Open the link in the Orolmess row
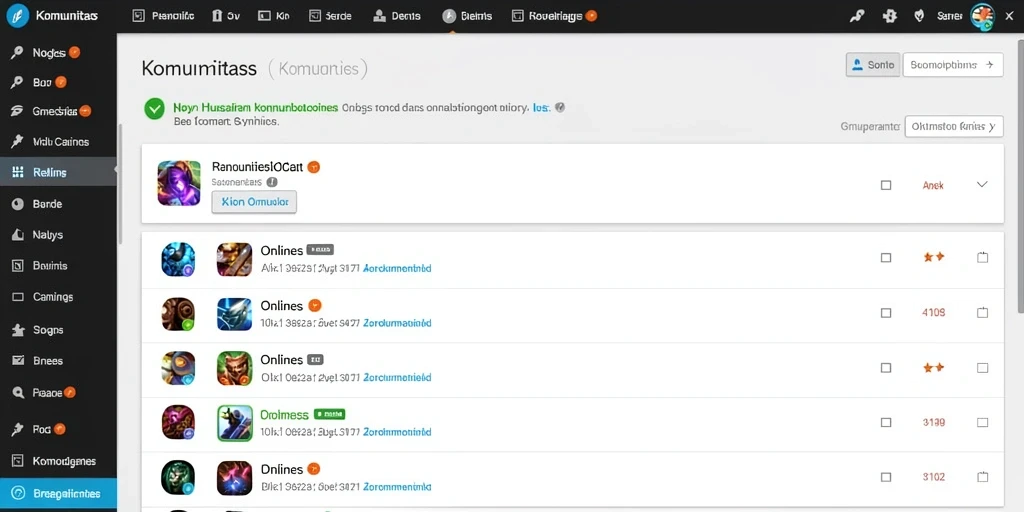This screenshot has width=1024, height=512. click(396, 432)
